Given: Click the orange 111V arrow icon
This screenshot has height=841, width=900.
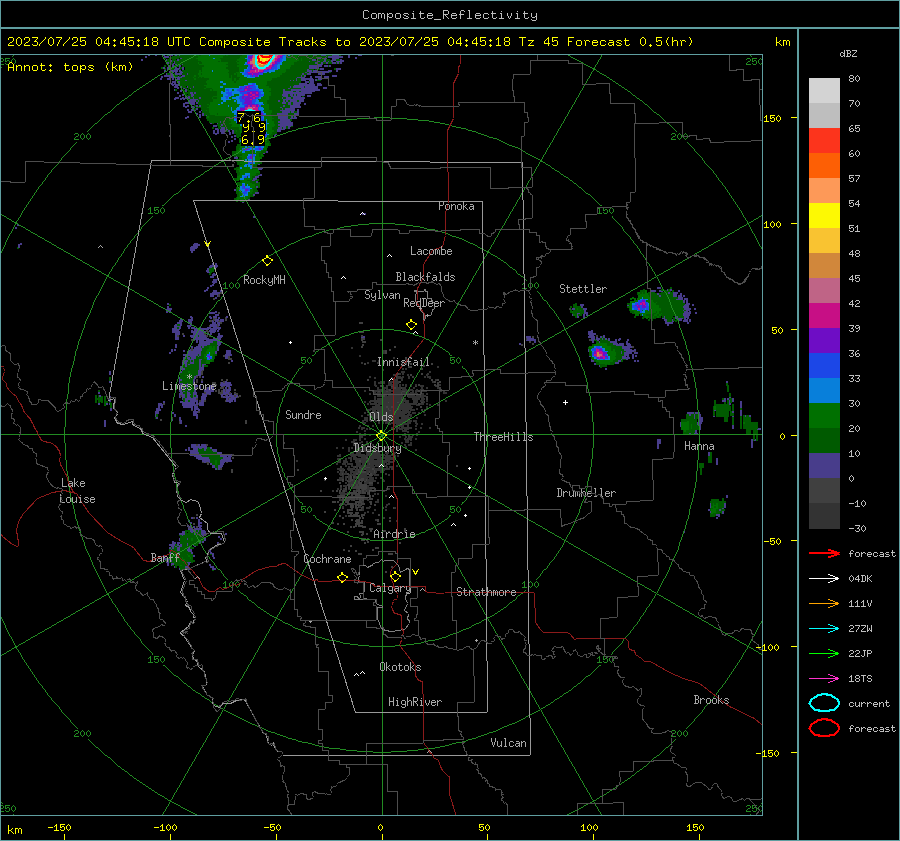Looking at the screenshot, I should tap(824, 603).
